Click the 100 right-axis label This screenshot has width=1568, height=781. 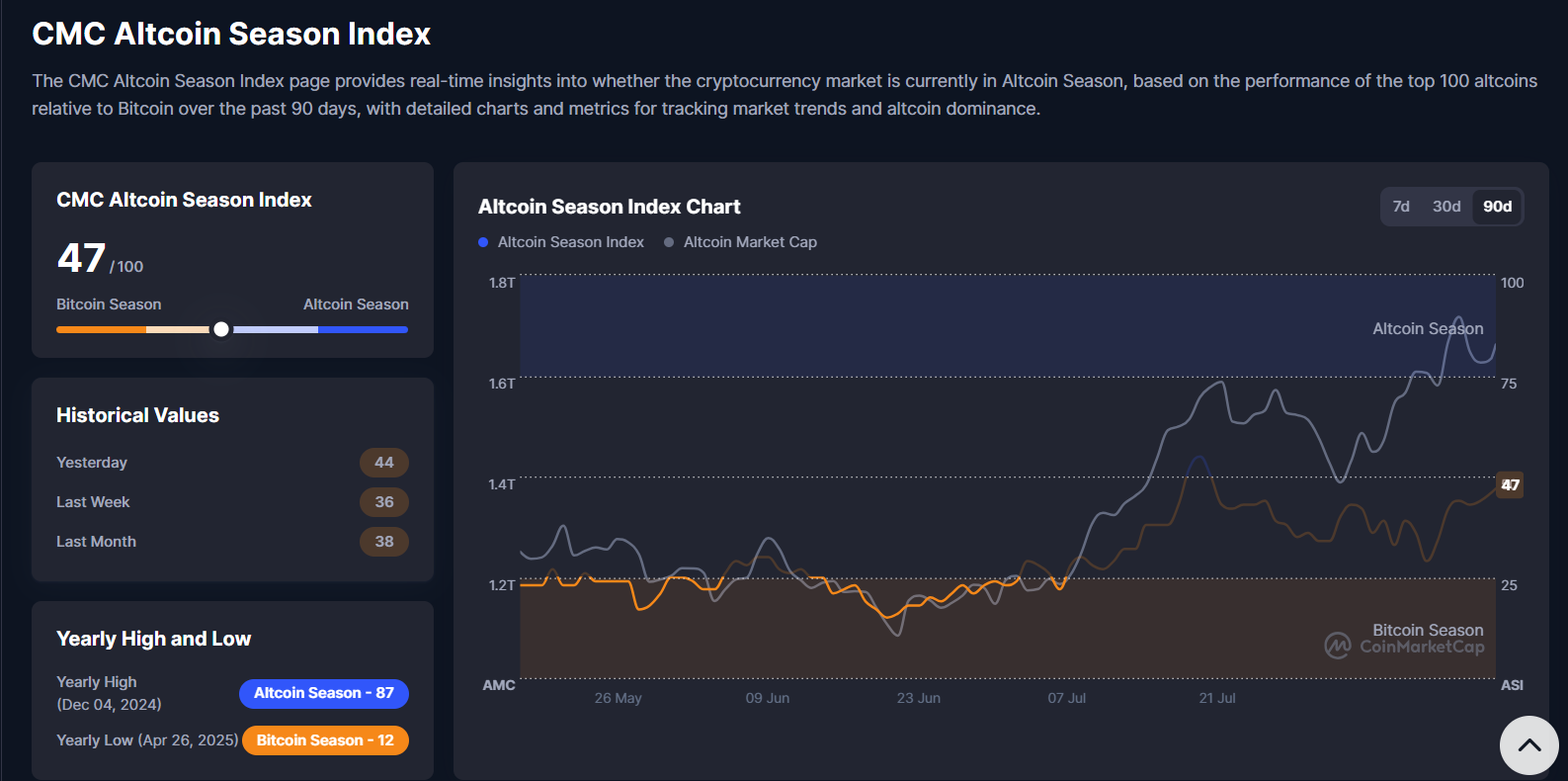(x=1513, y=283)
